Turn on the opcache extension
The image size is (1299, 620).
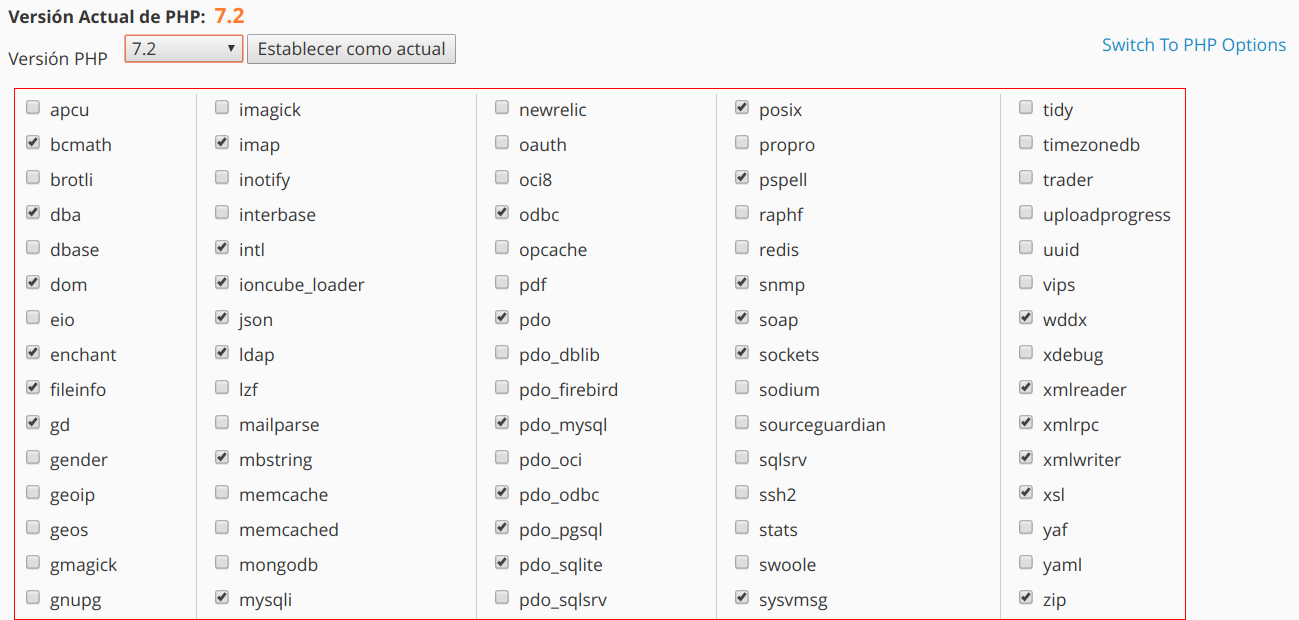[x=502, y=248]
